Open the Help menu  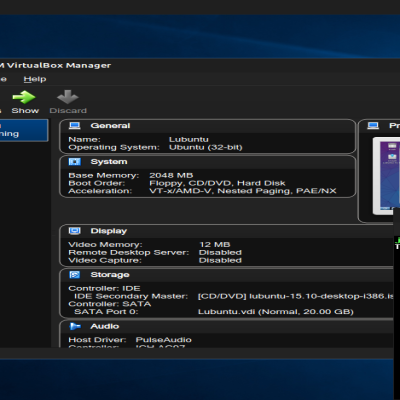[x=35, y=79]
